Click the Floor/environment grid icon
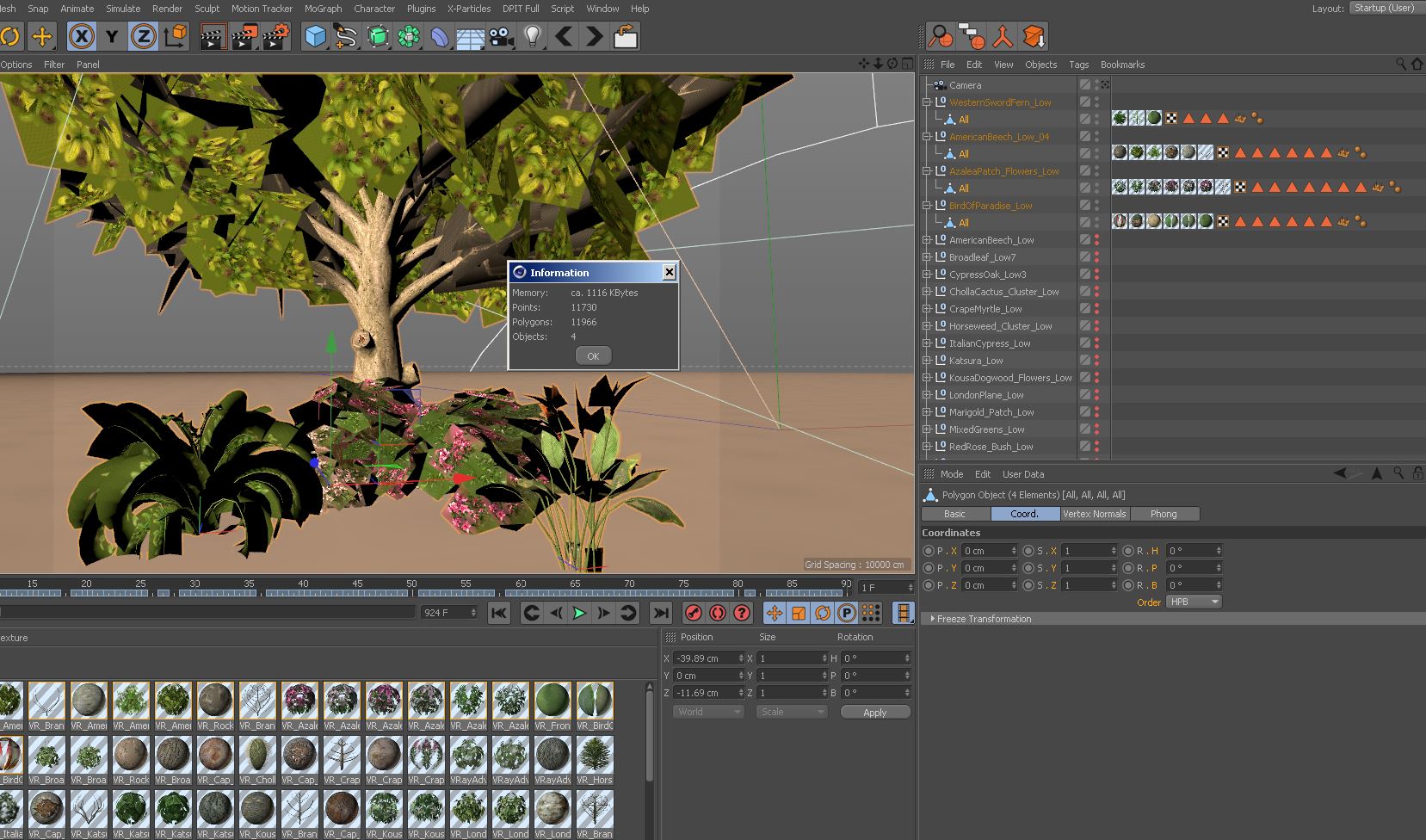The width and height of the screenshot is (1426, 840). 470,37
